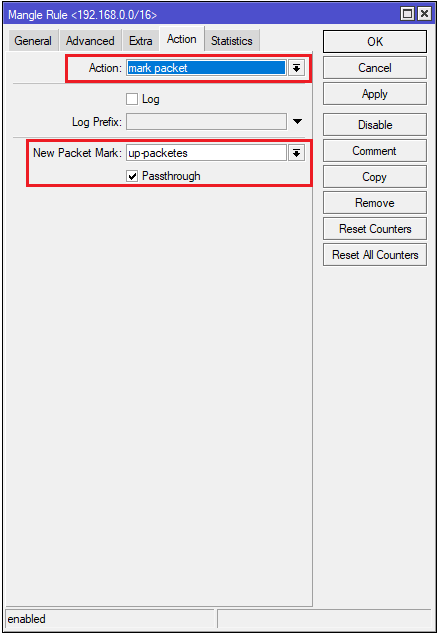Click into the New Packet Mark field
440x636 pixels.
[206, 153]
